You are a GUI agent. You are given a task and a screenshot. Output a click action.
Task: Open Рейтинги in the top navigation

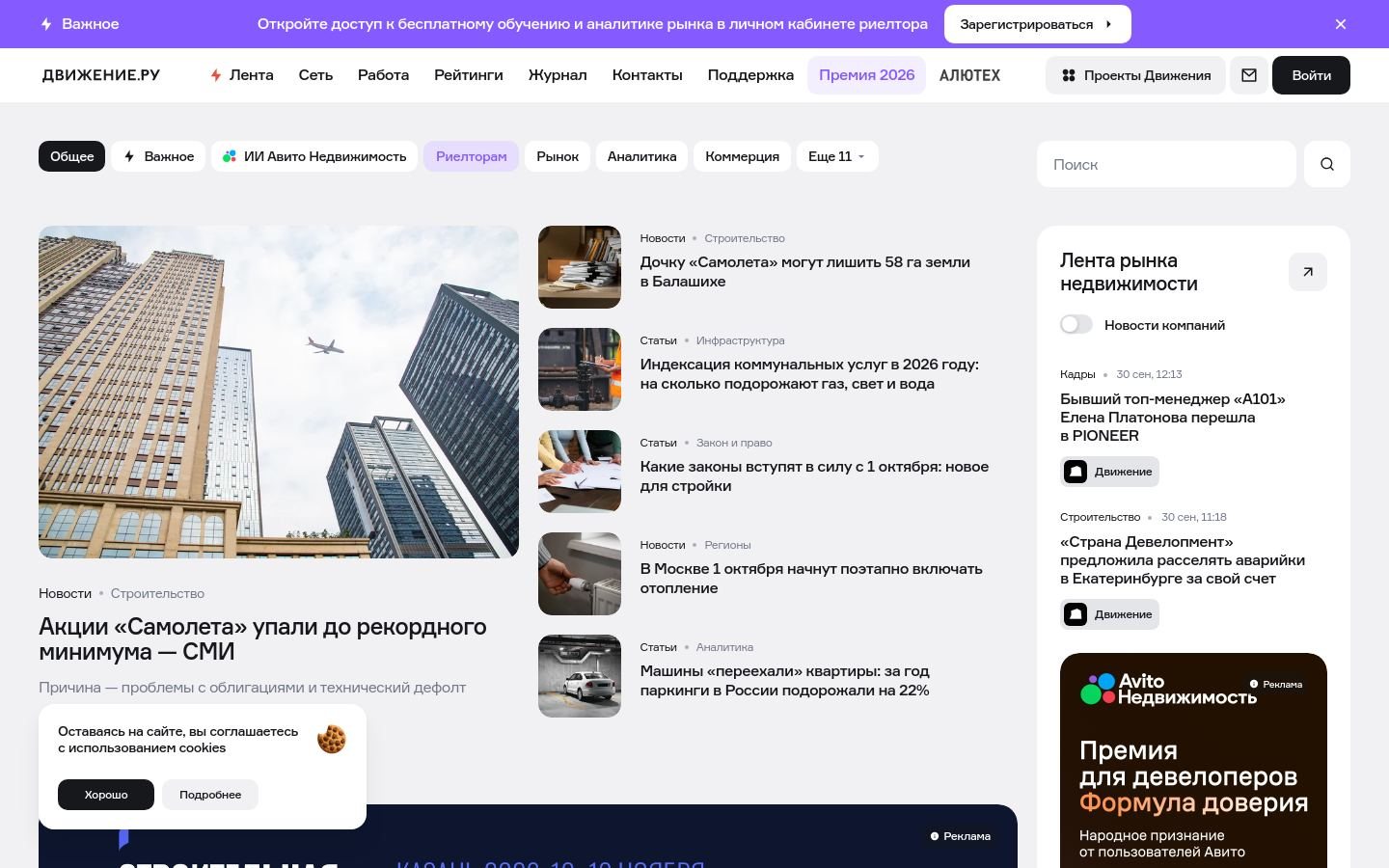469,75
